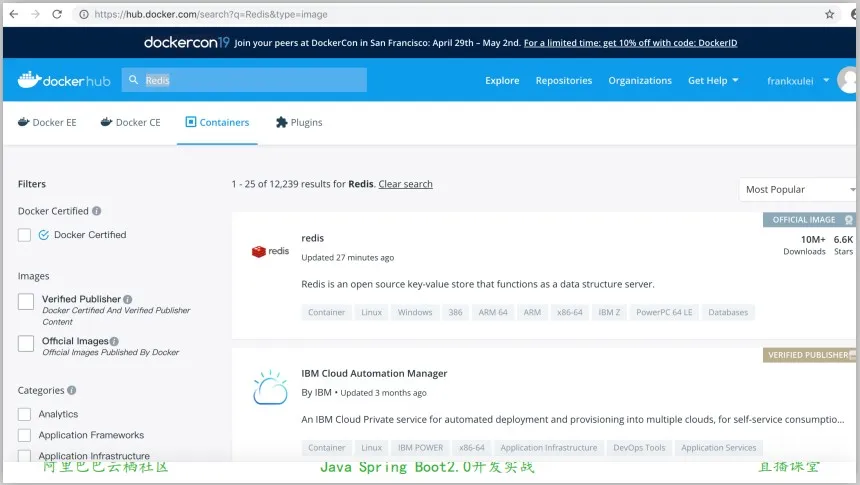Screen dimensions: 860x485
Task: Click the browser back arrow
Action: click(11, 14)
